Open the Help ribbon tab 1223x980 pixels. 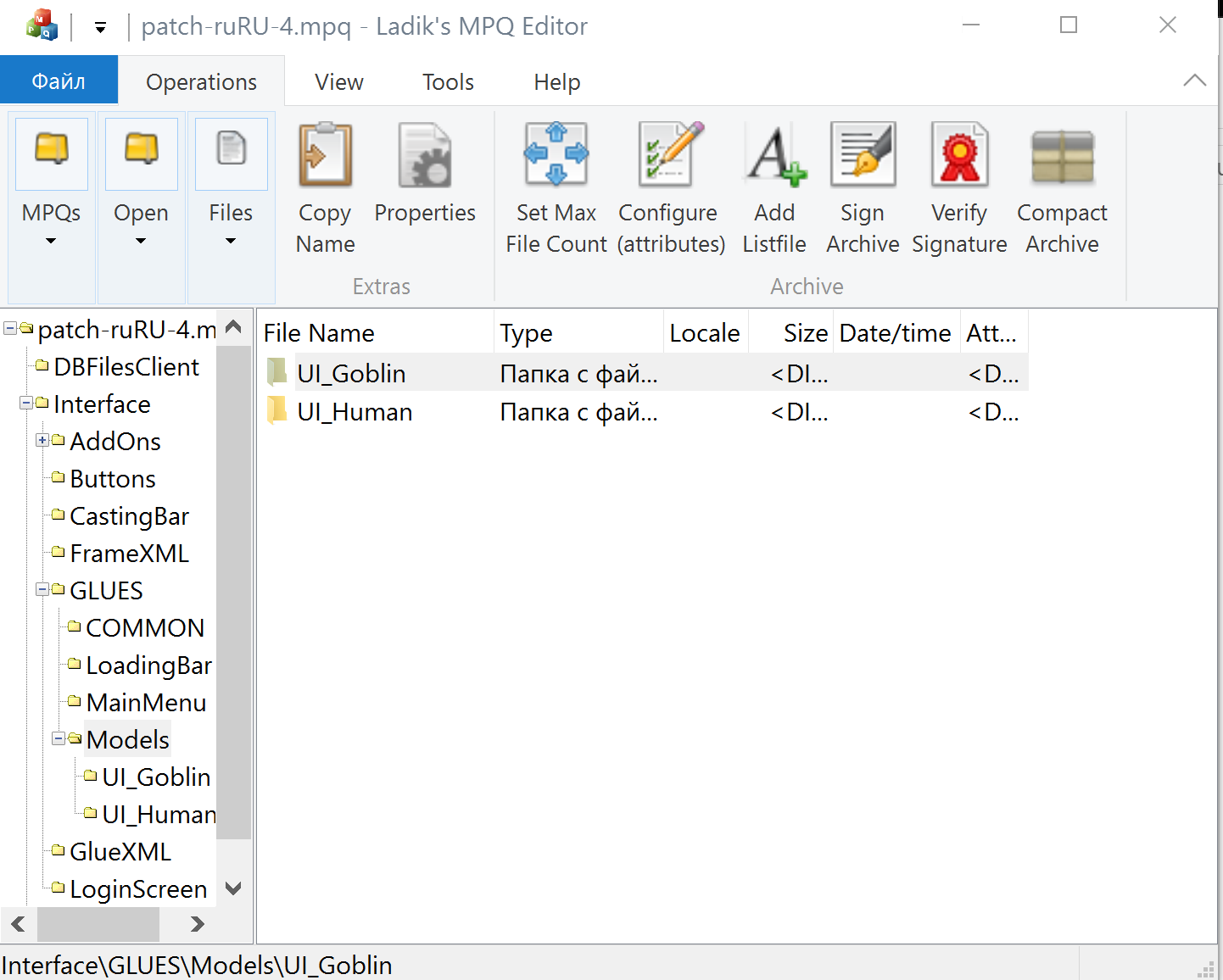tap(556, 81)
